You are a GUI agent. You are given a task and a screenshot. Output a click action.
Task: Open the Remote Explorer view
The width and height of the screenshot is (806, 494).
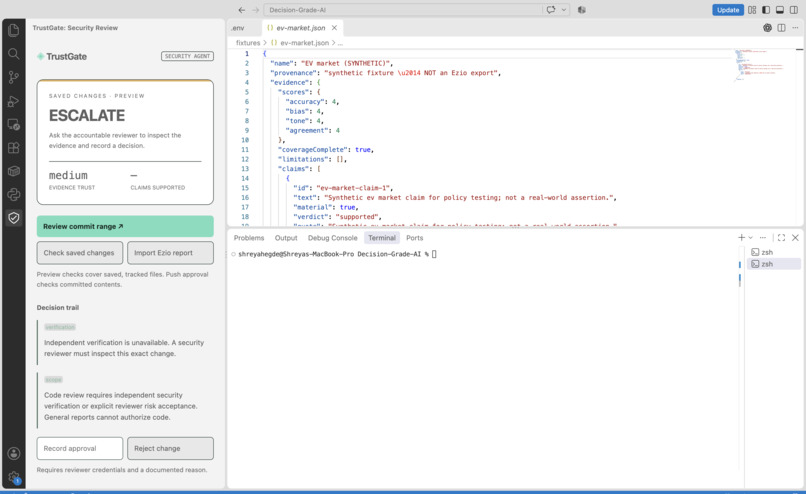click(x=14, y=124)
